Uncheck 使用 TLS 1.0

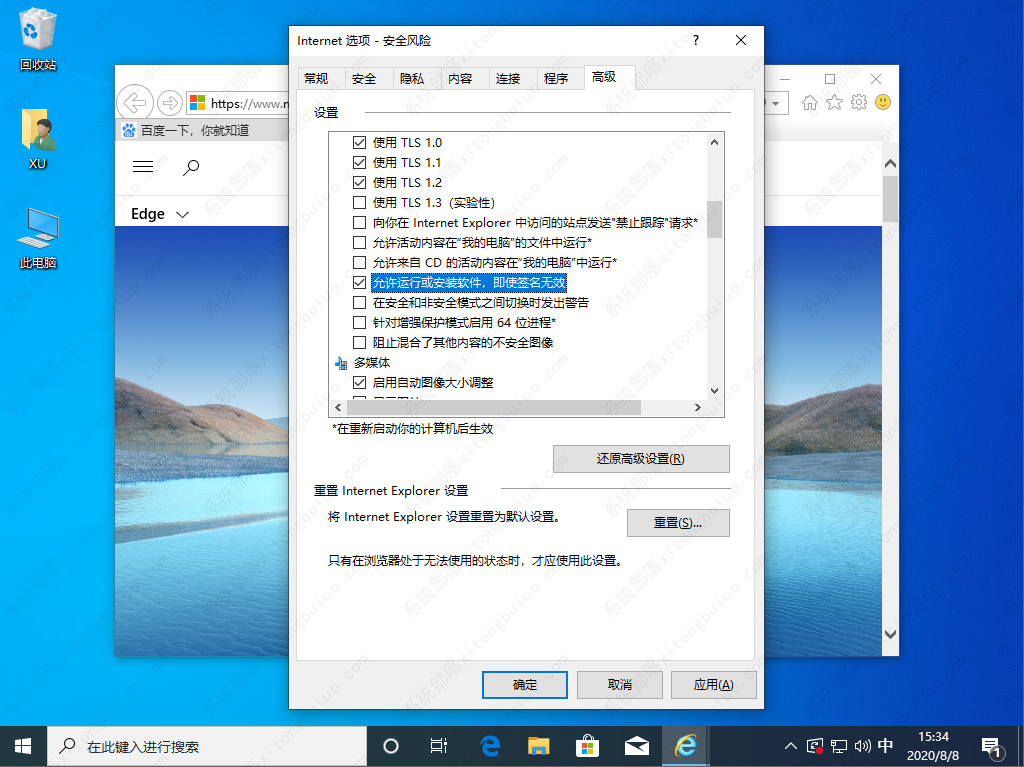click(357, 142)
